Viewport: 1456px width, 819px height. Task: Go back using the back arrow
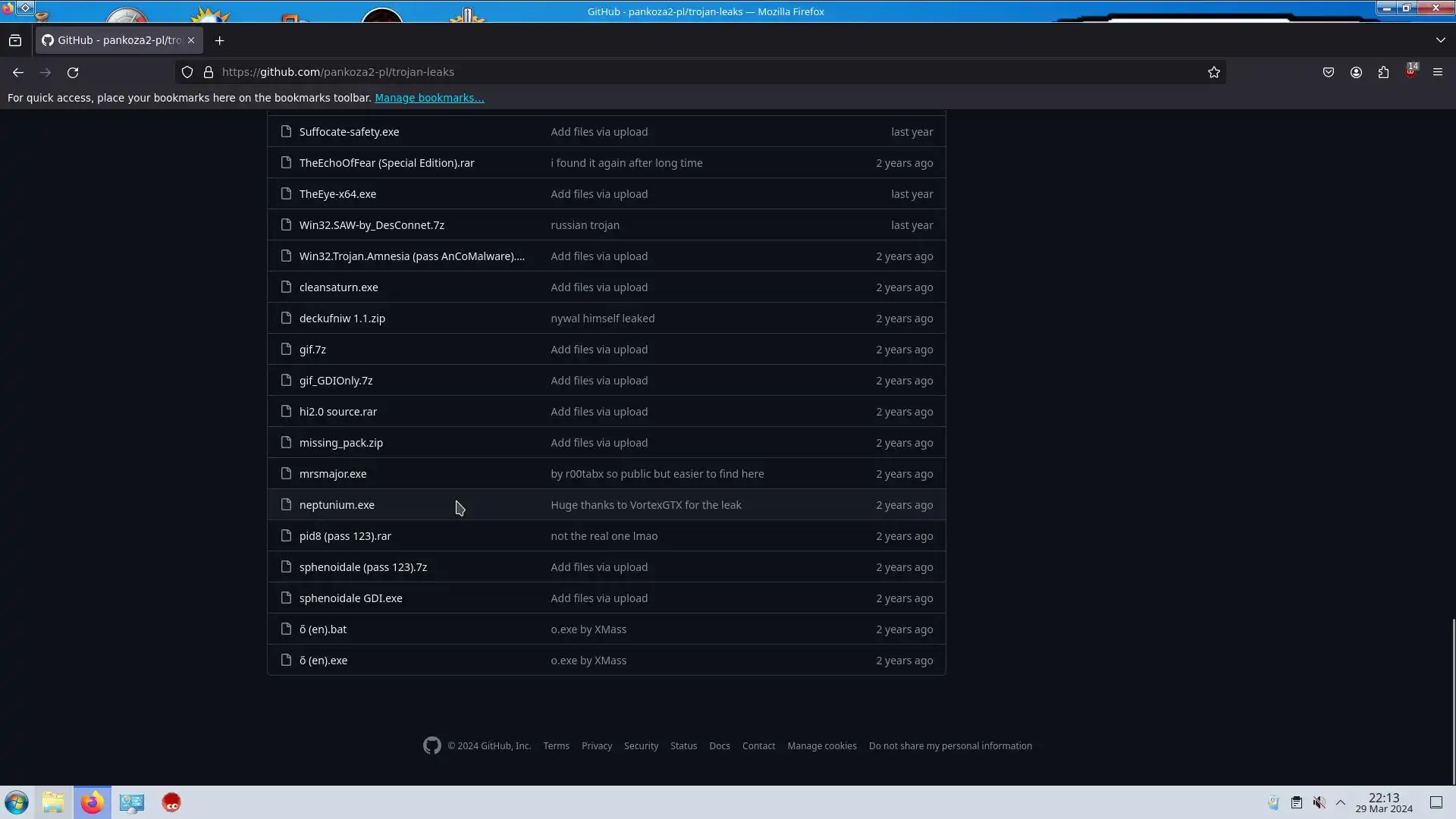coord(18,73)
